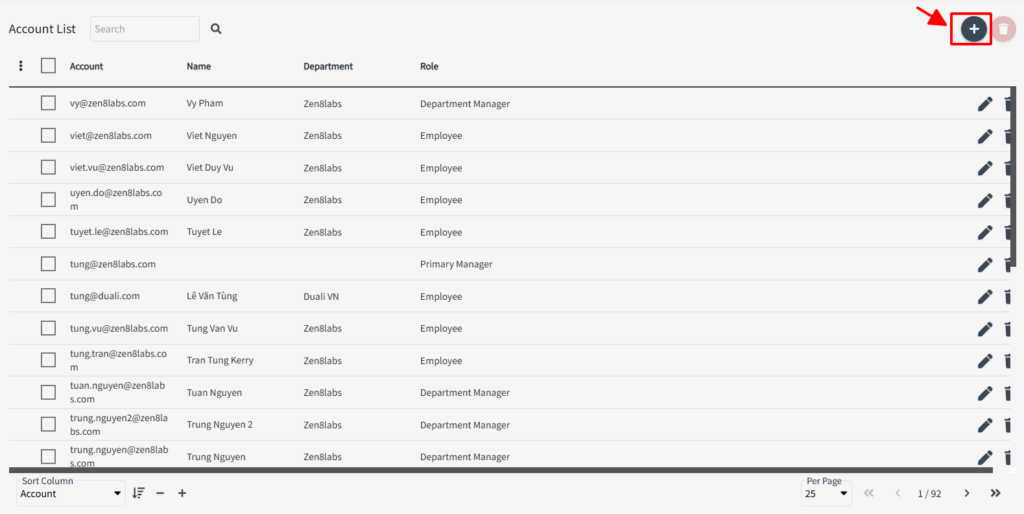Jump to the last page
This screenshot has width=1024, height=514.
pos(995,493)
